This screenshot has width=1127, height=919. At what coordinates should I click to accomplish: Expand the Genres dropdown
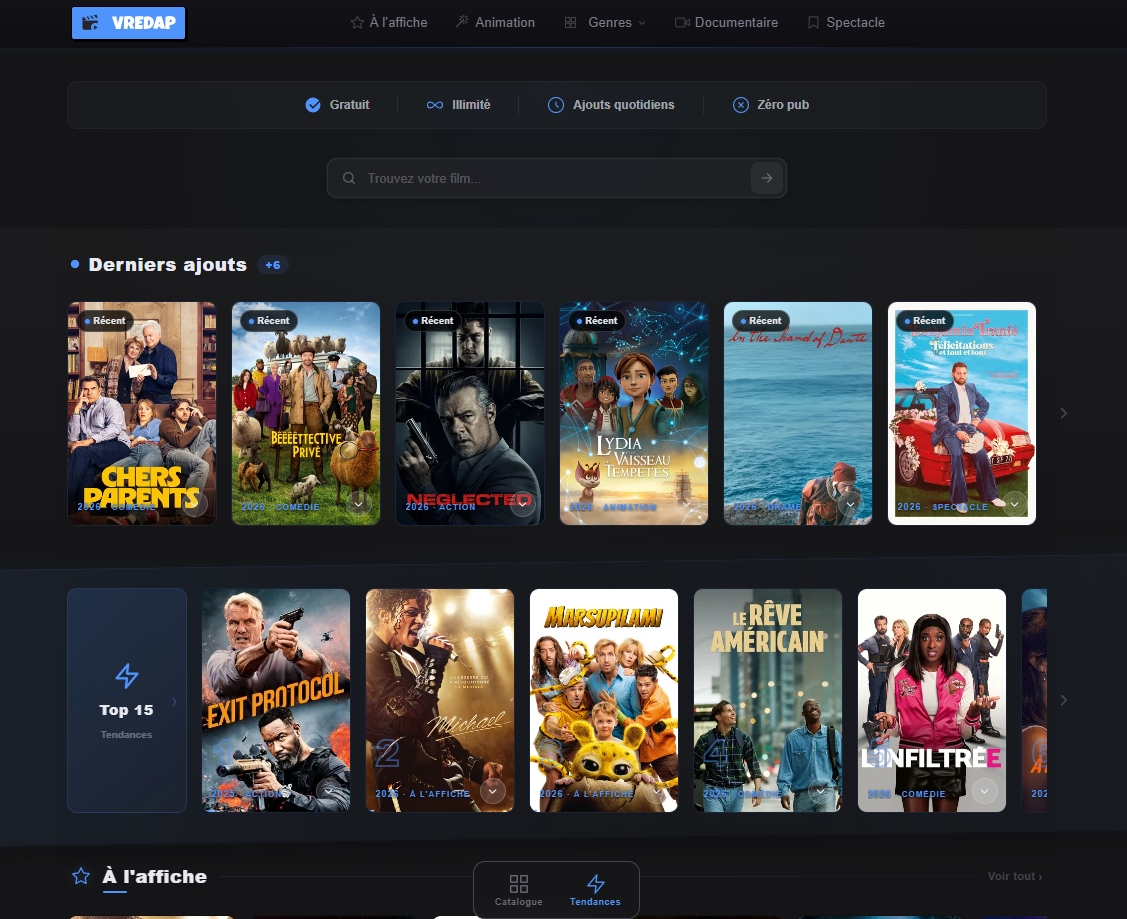(605, 22)
